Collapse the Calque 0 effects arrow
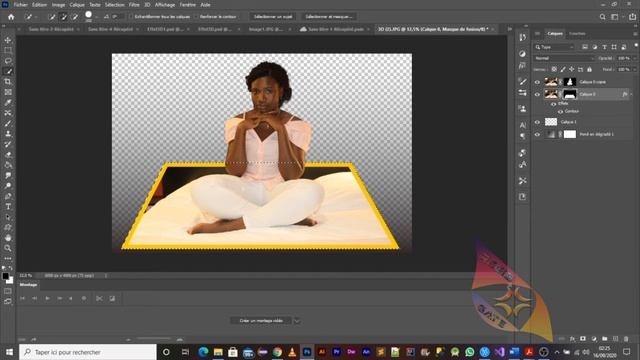 [x=631, y=94]
